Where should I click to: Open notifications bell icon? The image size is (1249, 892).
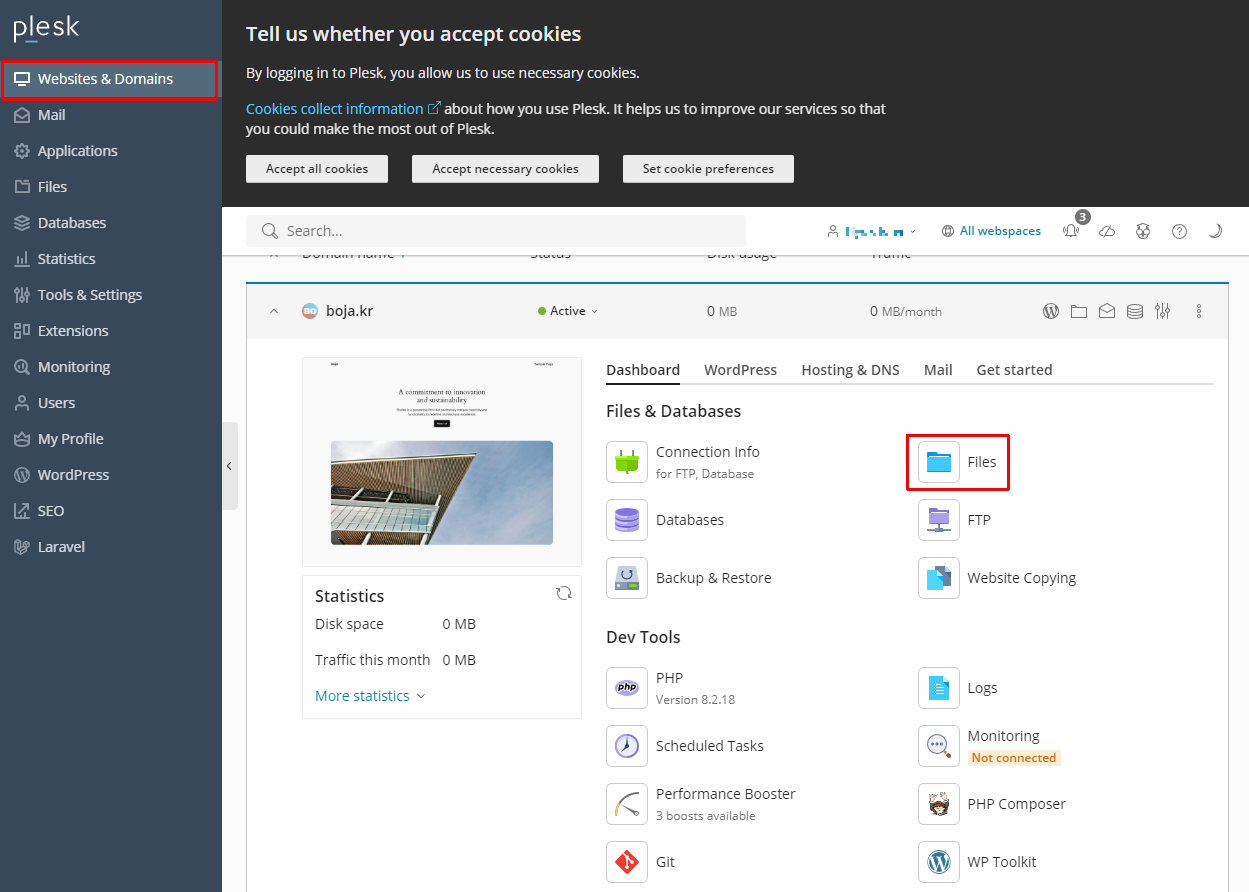[x=1072, y=231]
